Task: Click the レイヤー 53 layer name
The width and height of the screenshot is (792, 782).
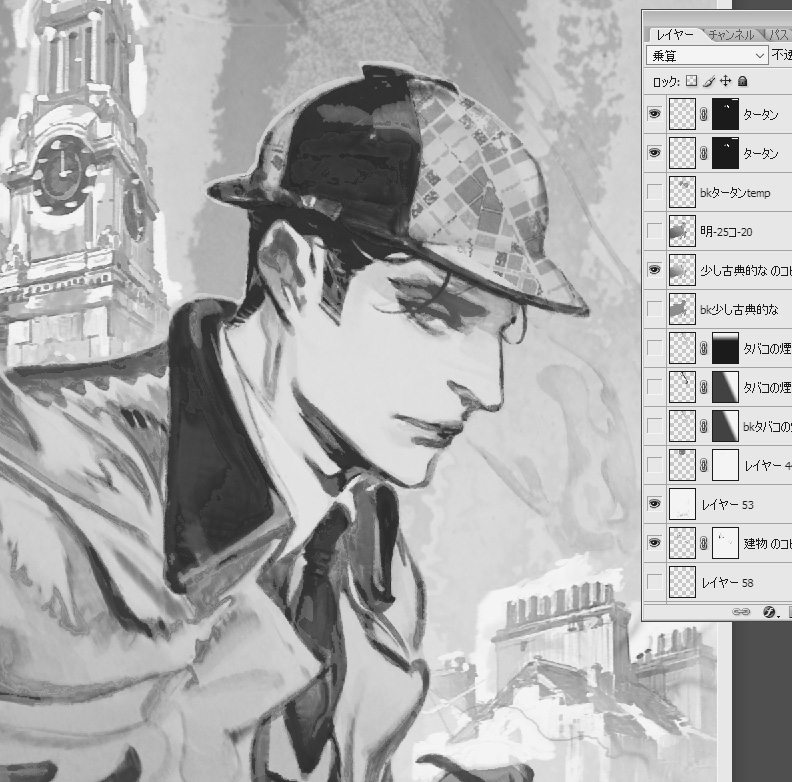Action: tap(727, 504)
